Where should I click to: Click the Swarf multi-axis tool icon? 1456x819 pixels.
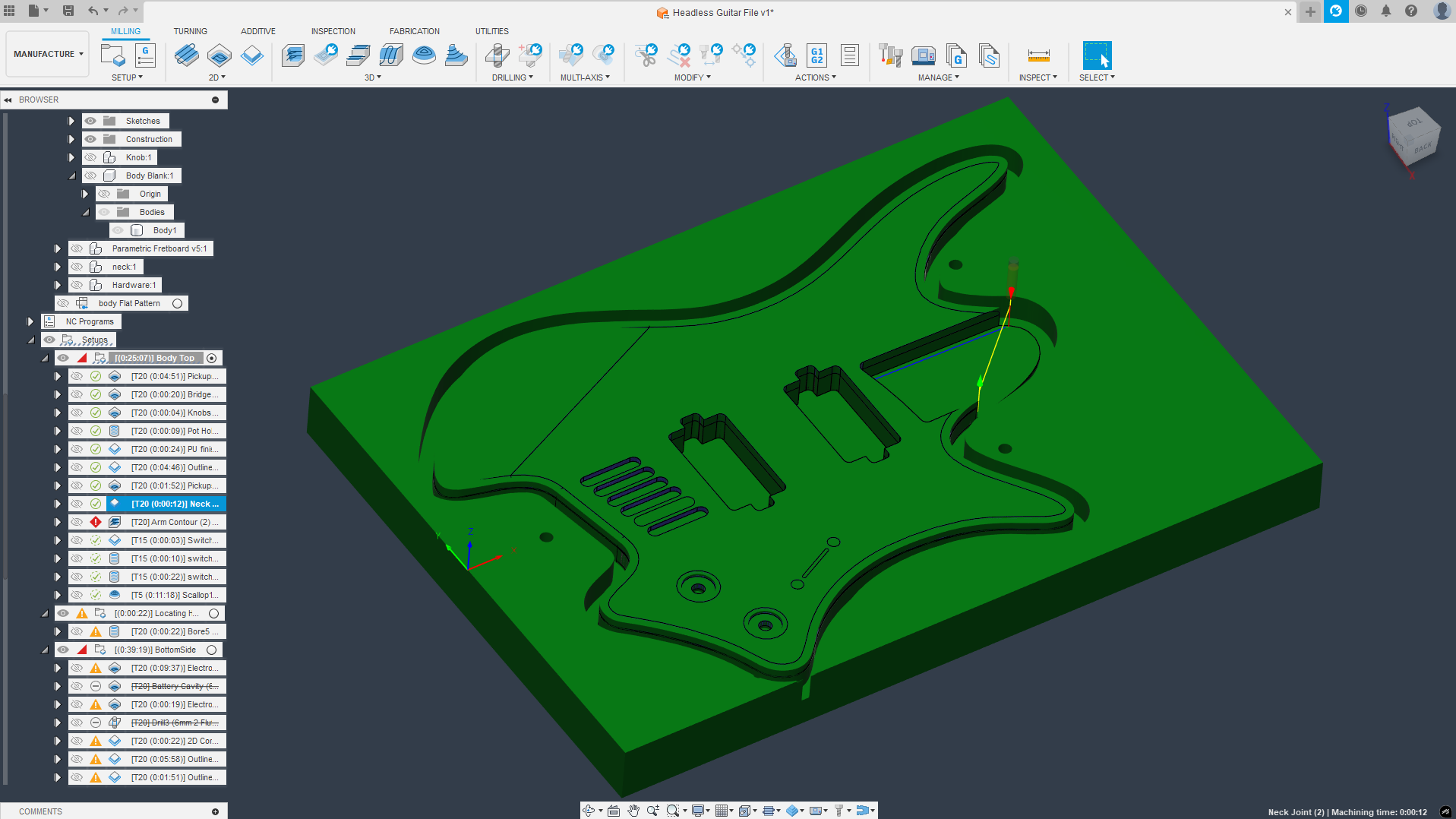coord(571,55)
